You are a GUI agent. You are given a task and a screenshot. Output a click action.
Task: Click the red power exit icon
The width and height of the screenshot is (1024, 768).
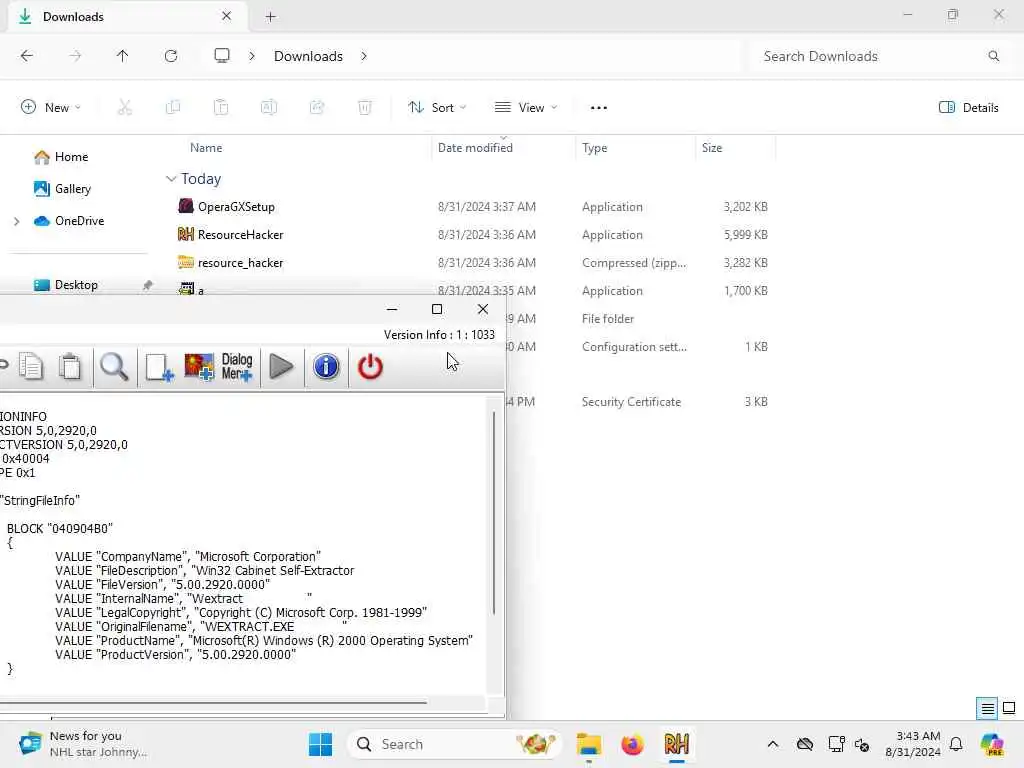[370, 366]
